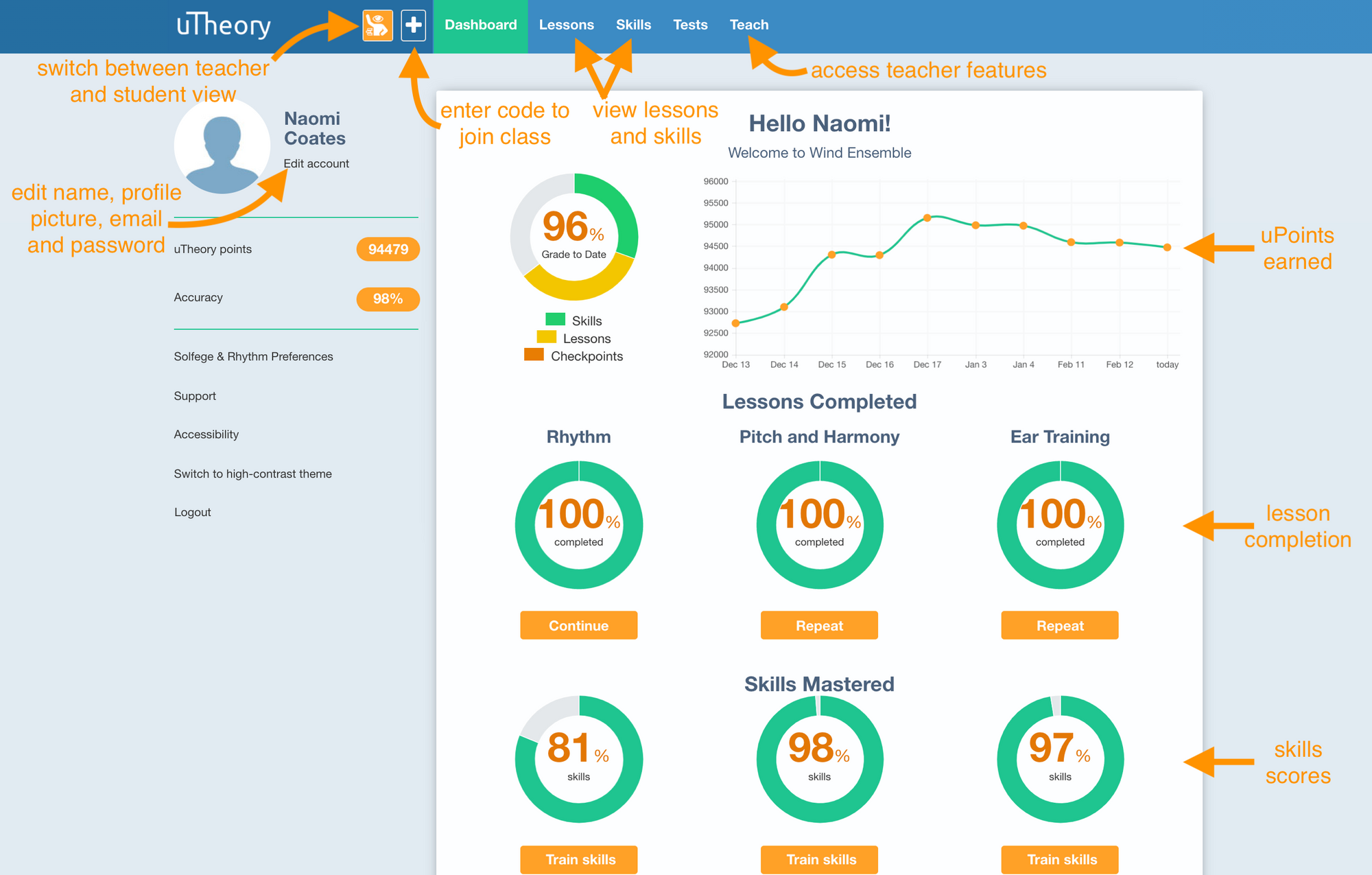1372x875 pixels.
Task: Click the Ear Training heading
Action: [x=1060, y=437]
